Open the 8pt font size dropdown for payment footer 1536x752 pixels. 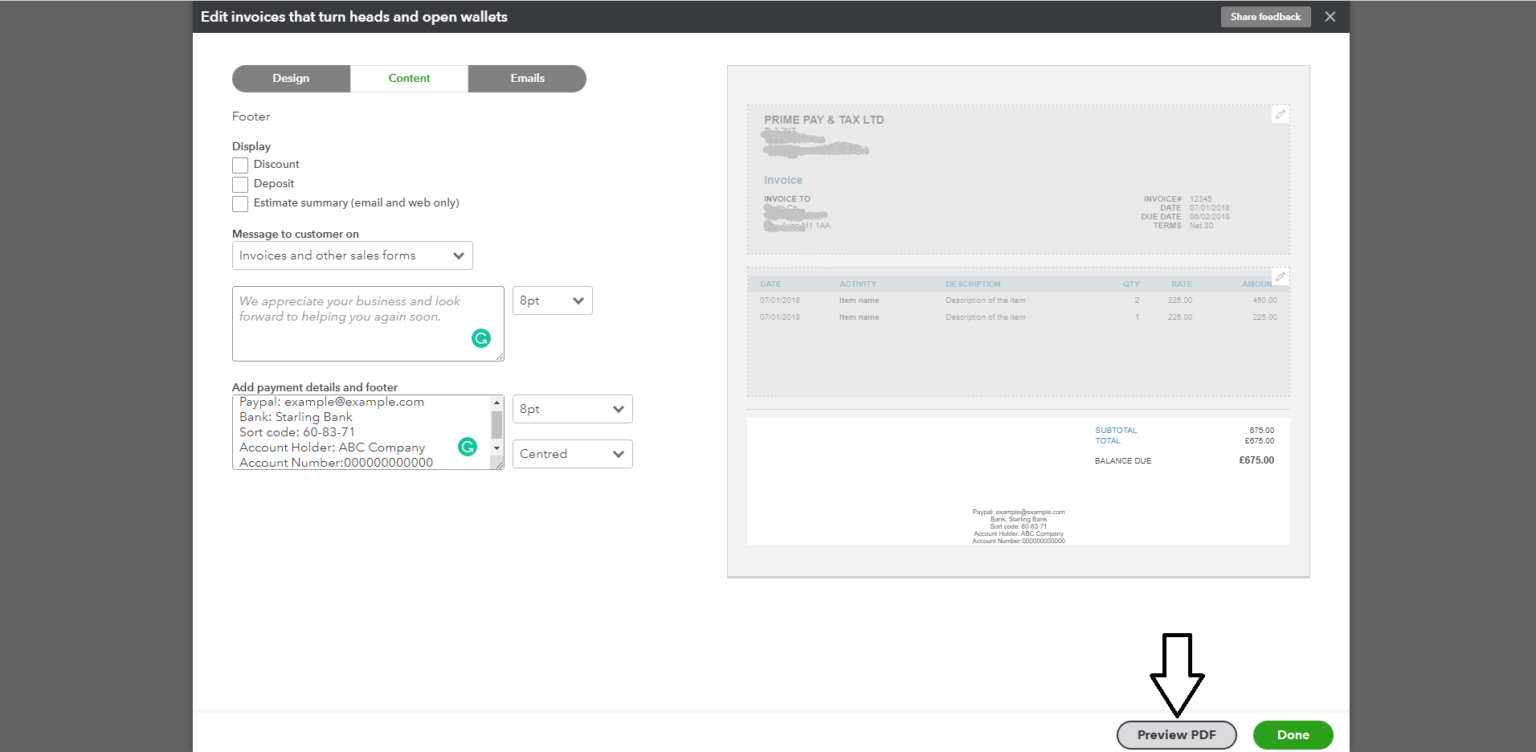coord(572,408)
